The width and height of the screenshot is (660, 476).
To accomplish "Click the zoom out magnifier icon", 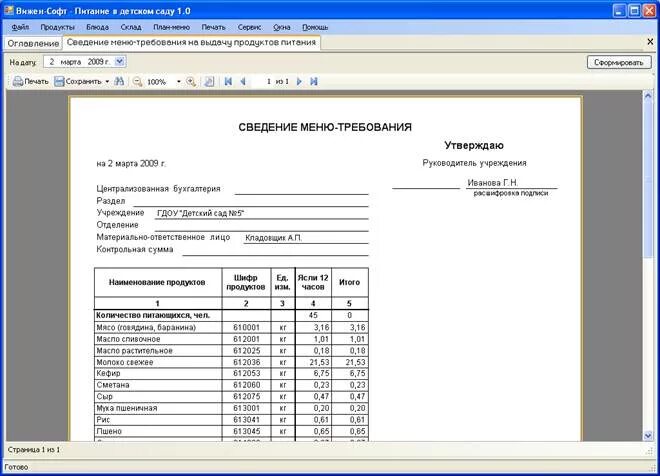I will click(x=137, y=81).
